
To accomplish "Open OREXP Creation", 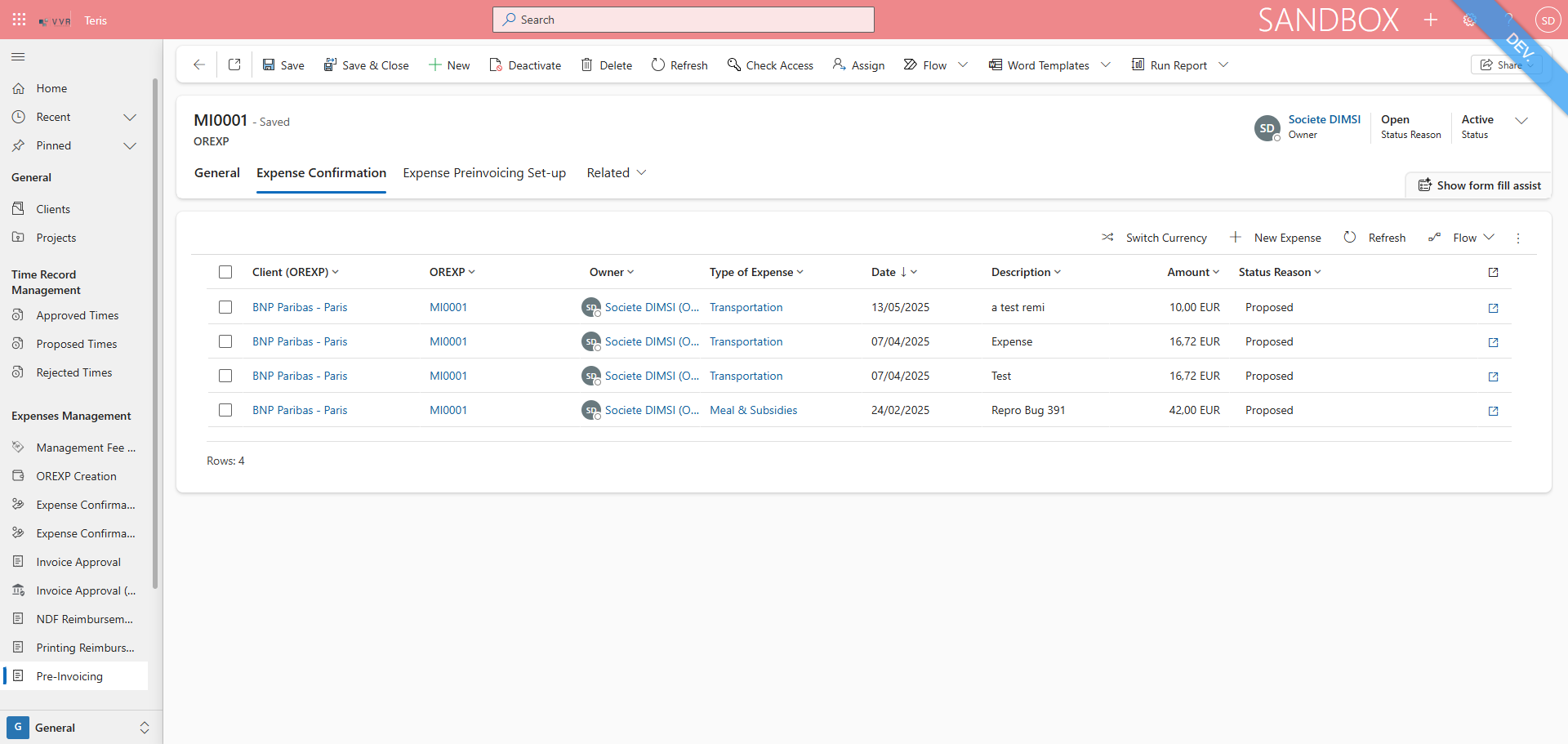I will click(x=74, y=476).
